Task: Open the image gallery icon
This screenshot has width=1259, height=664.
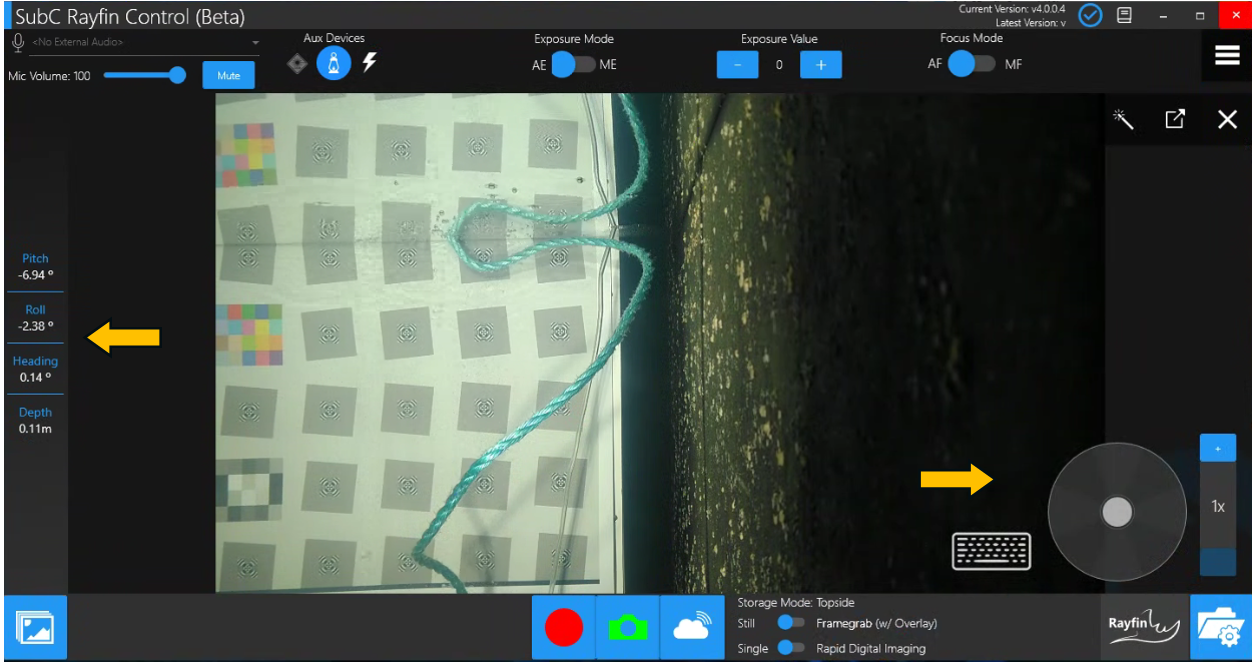Action: (35, 628)
